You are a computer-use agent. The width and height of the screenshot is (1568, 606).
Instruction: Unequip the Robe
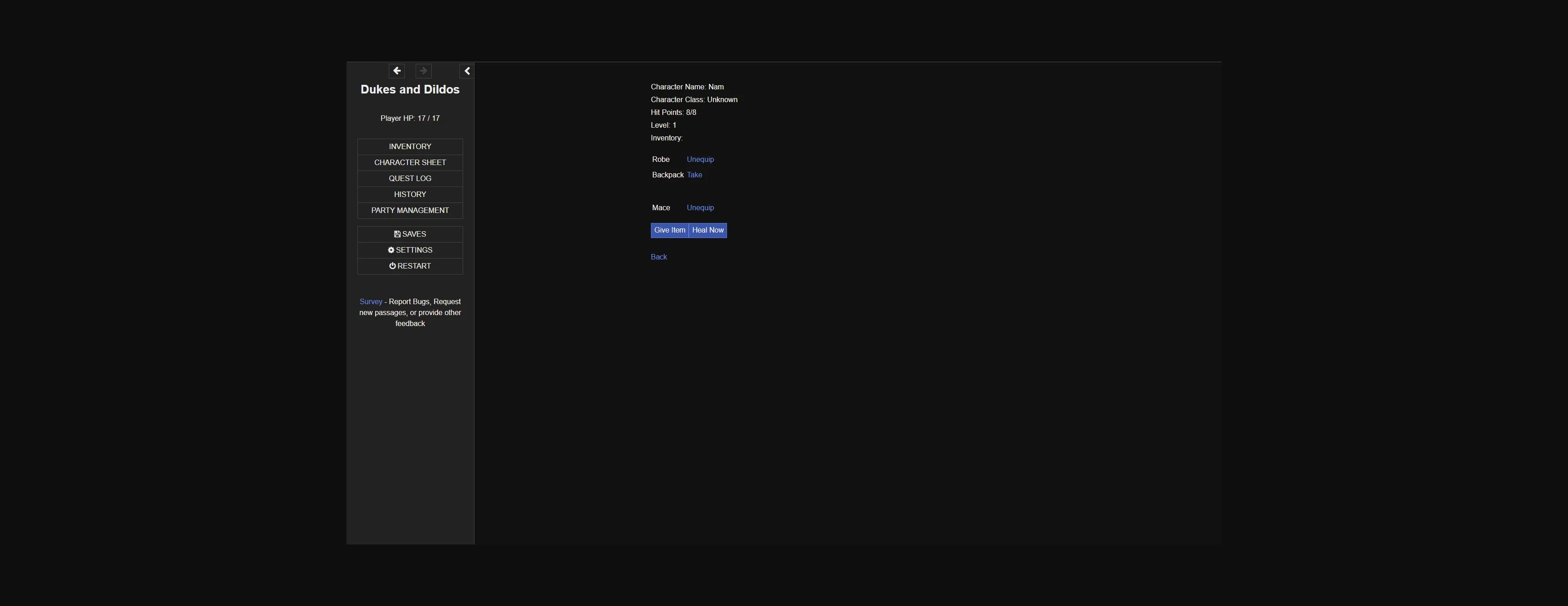click(x=700, y=160)
